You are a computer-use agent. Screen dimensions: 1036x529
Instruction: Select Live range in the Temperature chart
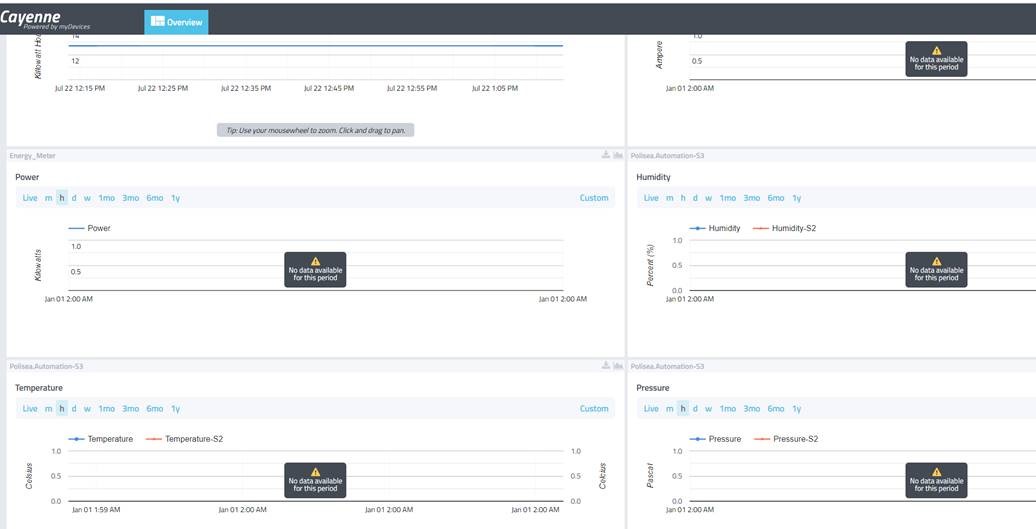(30, 408)
